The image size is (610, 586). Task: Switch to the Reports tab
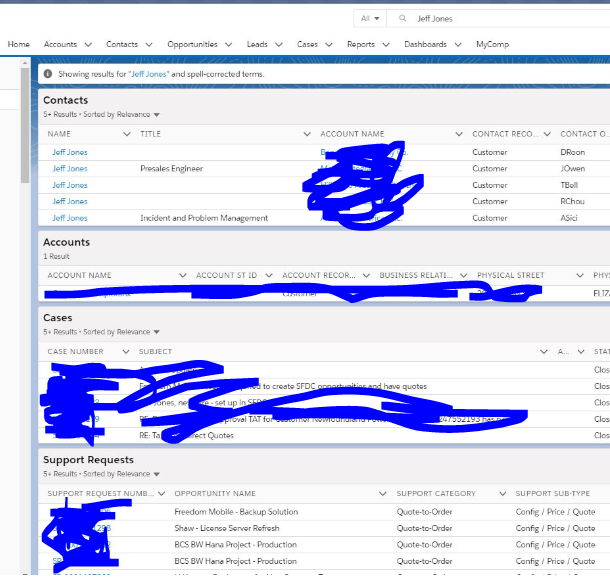360,45
